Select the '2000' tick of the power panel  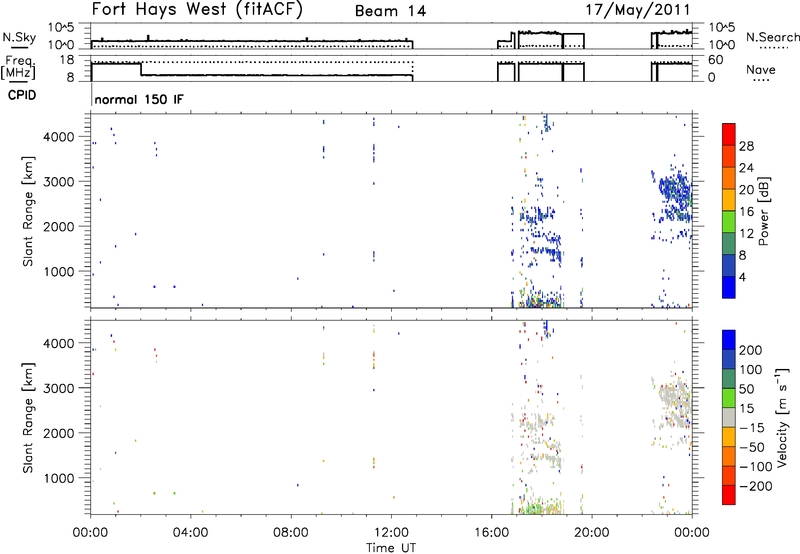(59, 226)
